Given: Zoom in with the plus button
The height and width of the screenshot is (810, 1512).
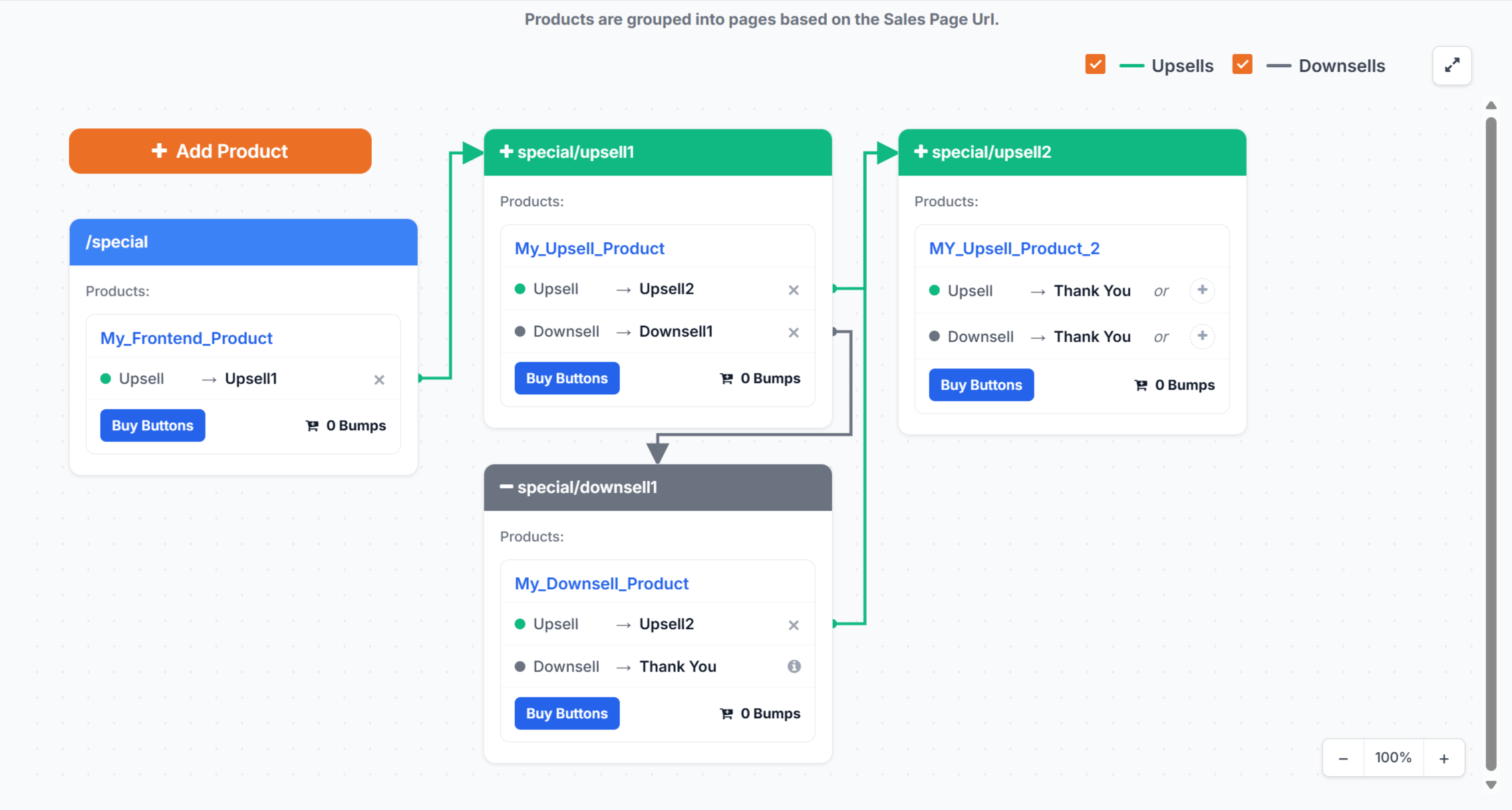Looking at the screenshot, I should (1444, 758).
